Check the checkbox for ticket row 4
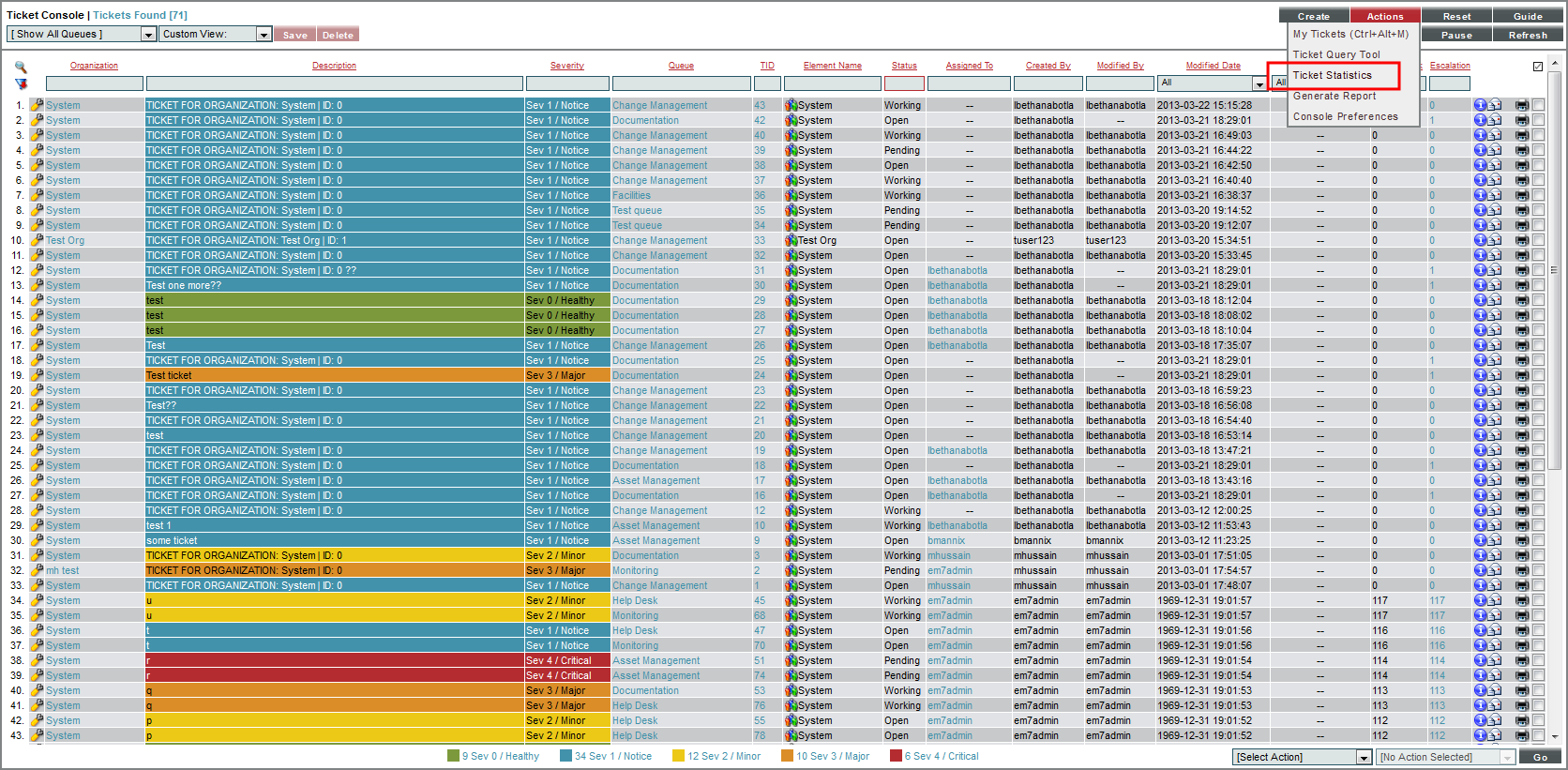 tap(1538, 150)
